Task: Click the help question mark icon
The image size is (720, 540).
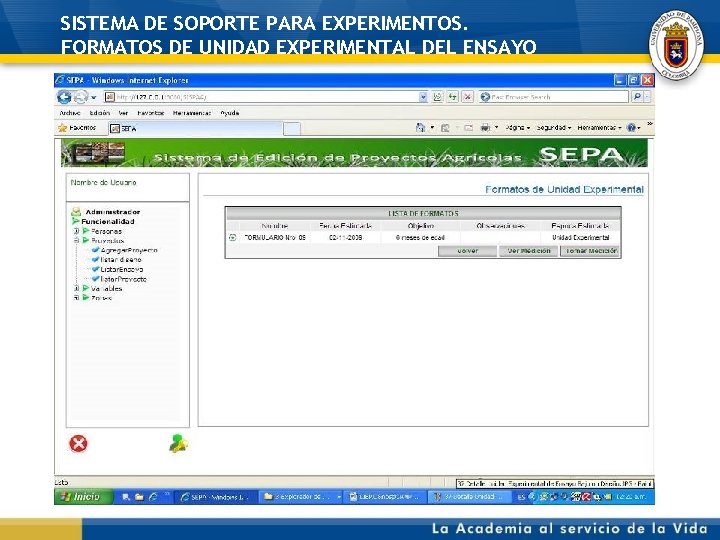Action: pyautogui.click(x=632, y=128)
